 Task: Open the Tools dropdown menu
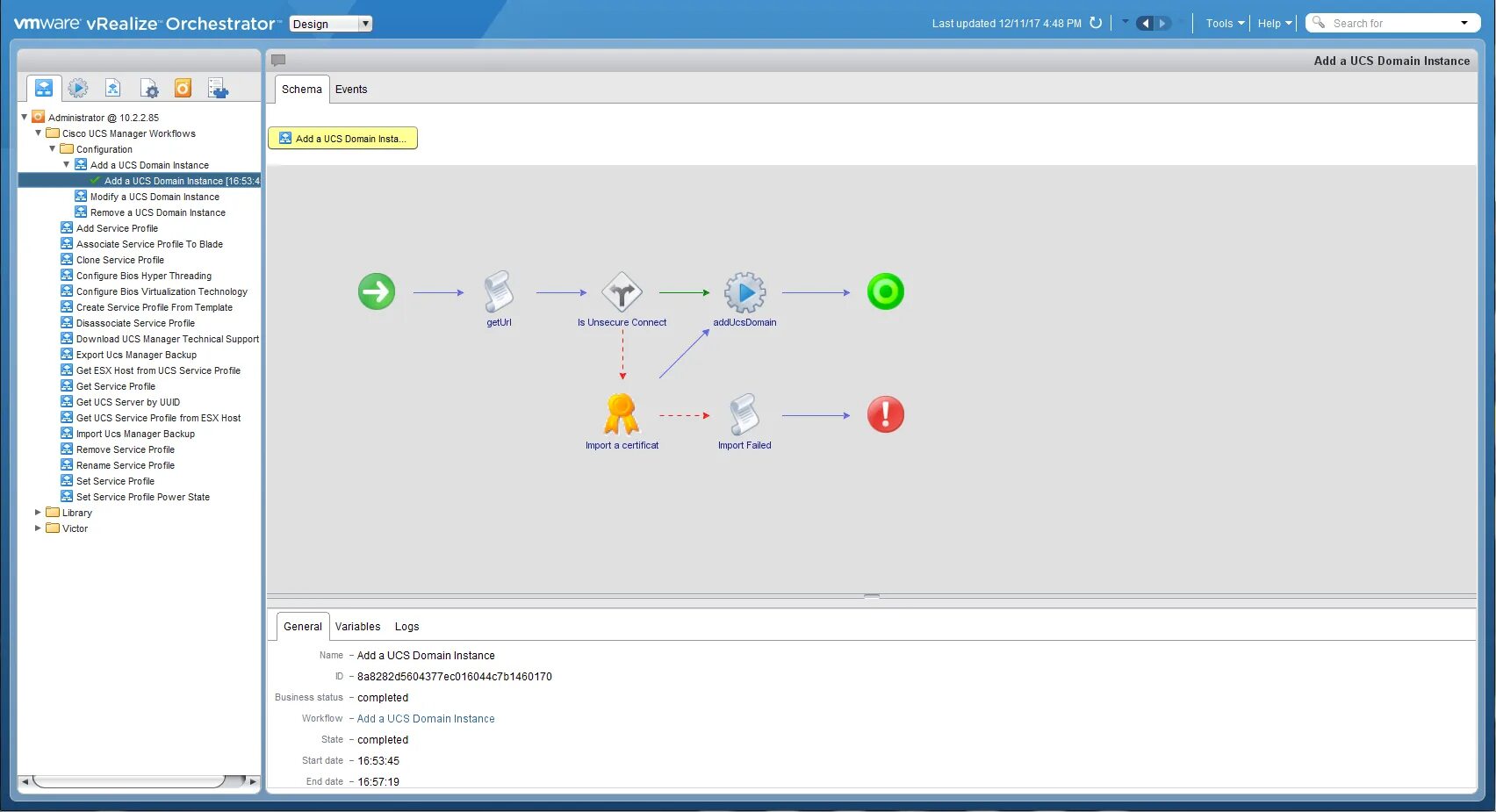click(x=1225, y=24)
